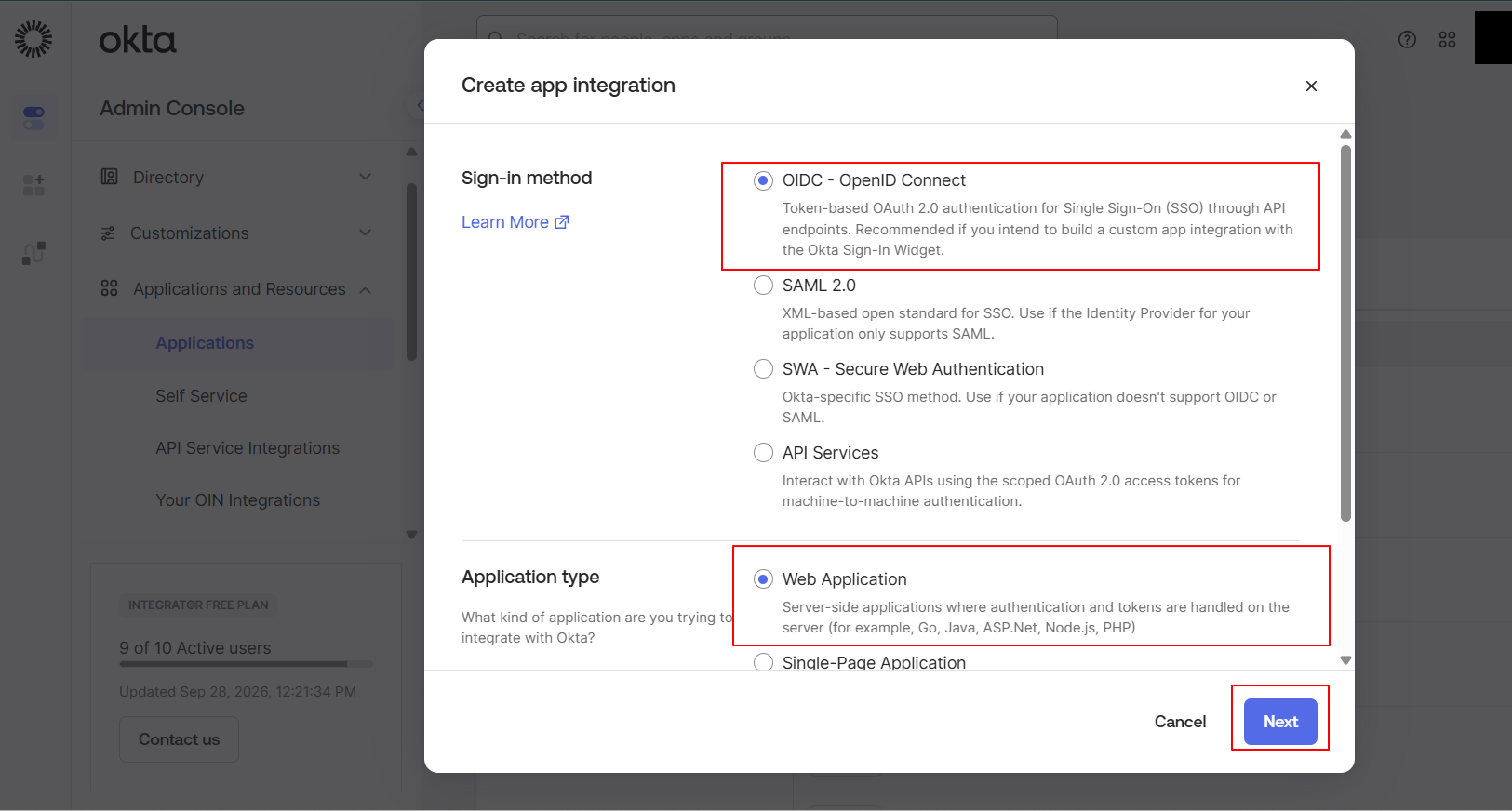Click the Integrator Free Plan badge

pyautogui.click(x=198, y=605)
